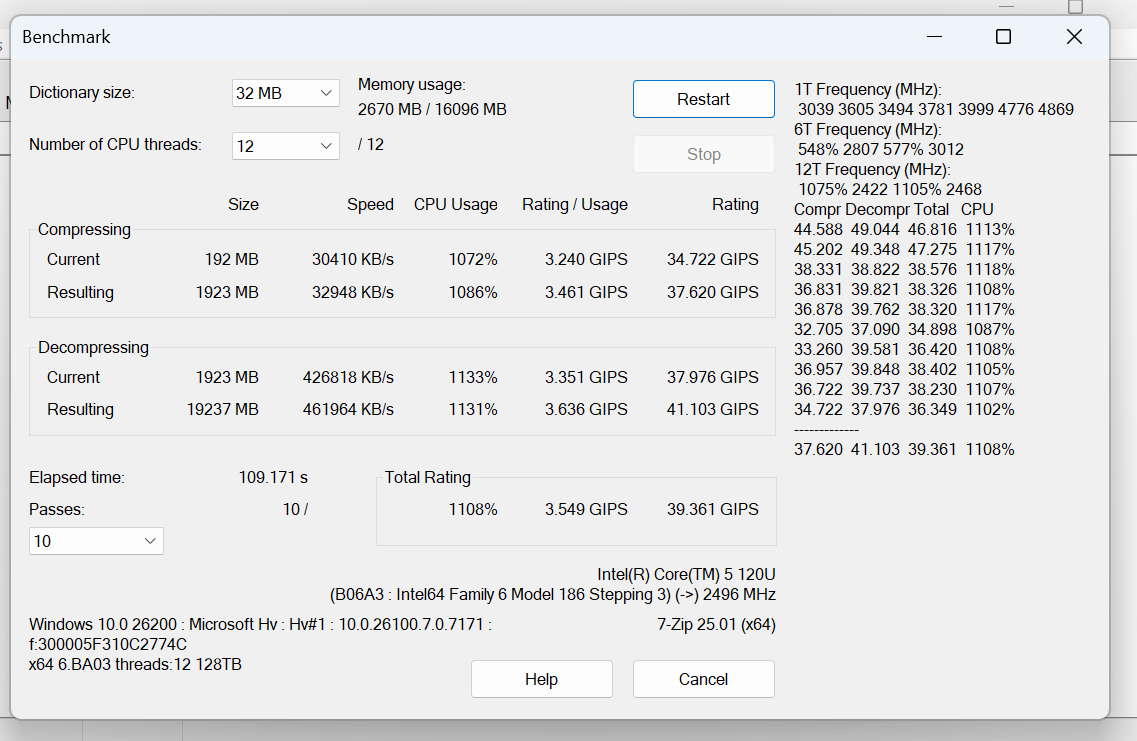The image size is (1137, 741).
Task: Expand the Number of CPU threads combo box
Action: point(286,146)
